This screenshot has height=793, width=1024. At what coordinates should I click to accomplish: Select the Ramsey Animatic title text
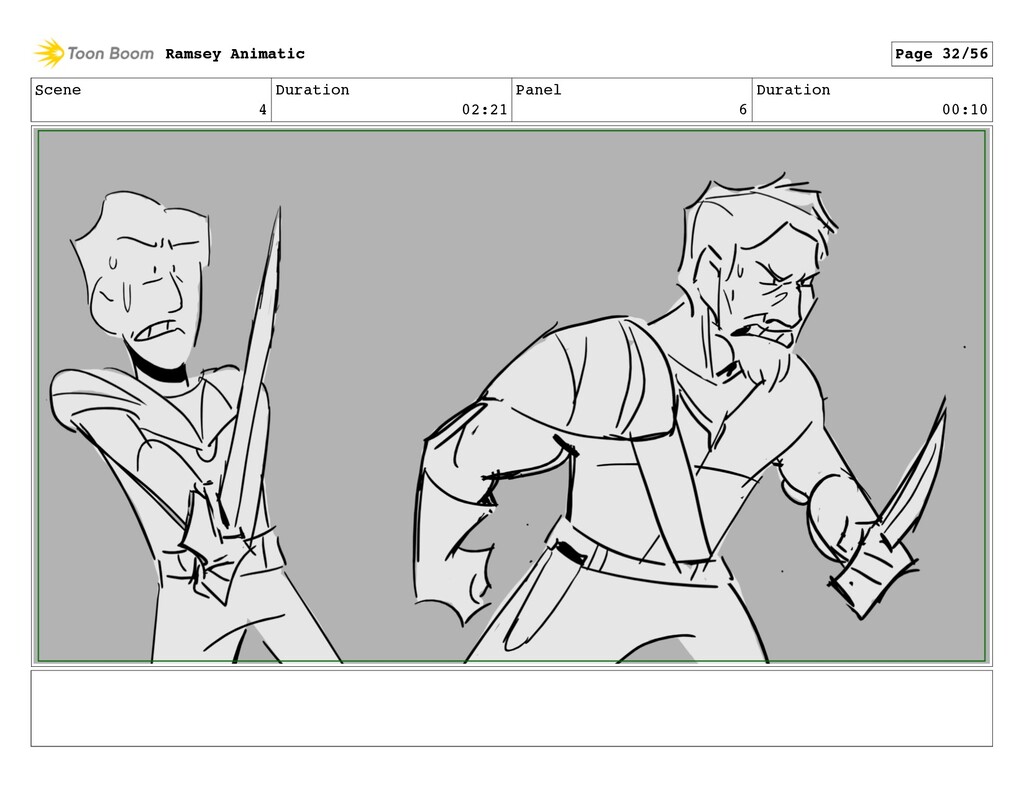235,54
